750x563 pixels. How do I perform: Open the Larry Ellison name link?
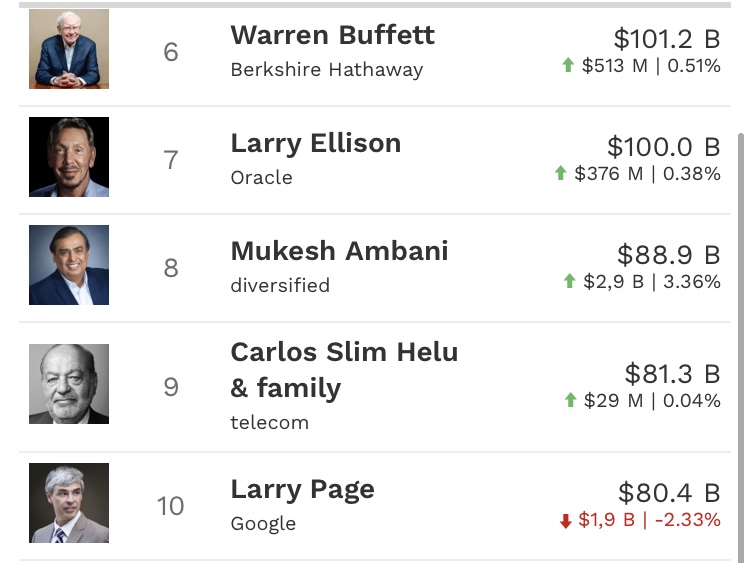pos(315,143)
